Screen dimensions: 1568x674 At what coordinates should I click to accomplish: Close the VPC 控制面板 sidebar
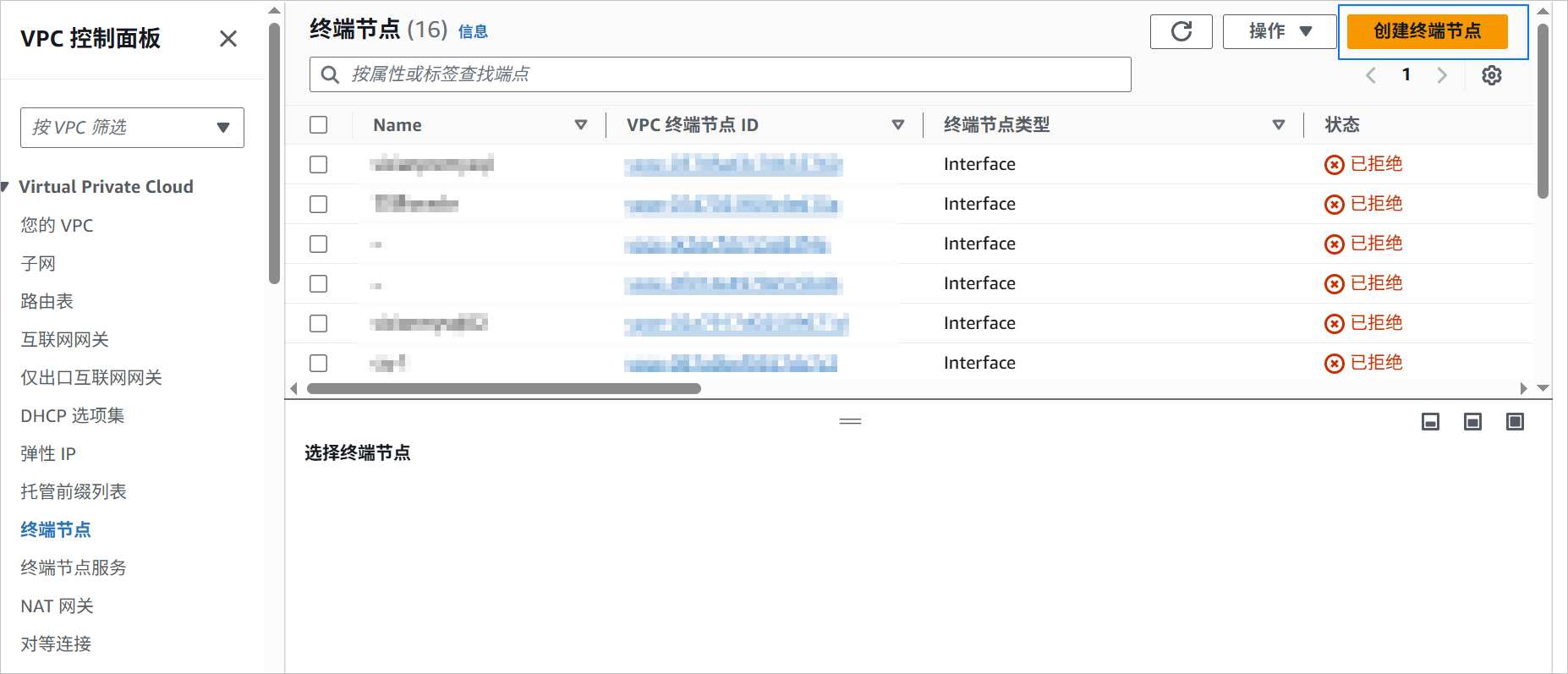[228, 39]
